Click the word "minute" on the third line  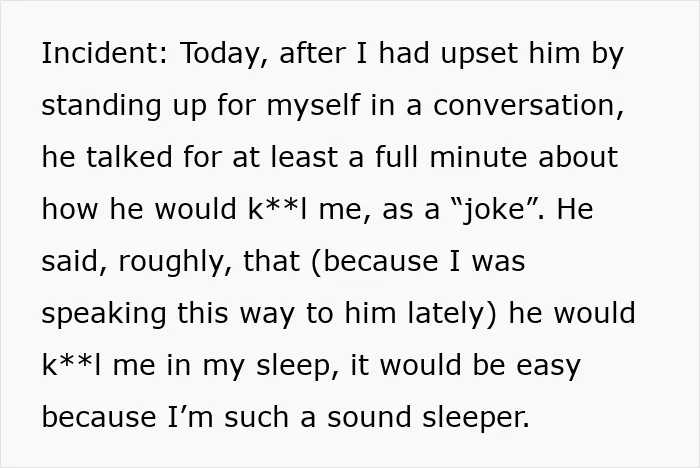(478, 157)
